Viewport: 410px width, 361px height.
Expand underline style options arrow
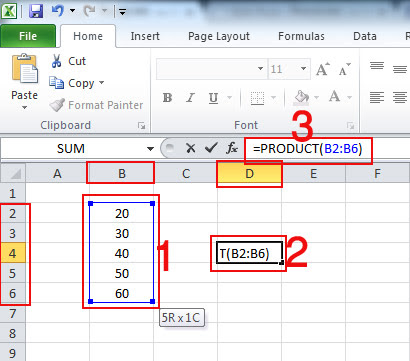229,98
